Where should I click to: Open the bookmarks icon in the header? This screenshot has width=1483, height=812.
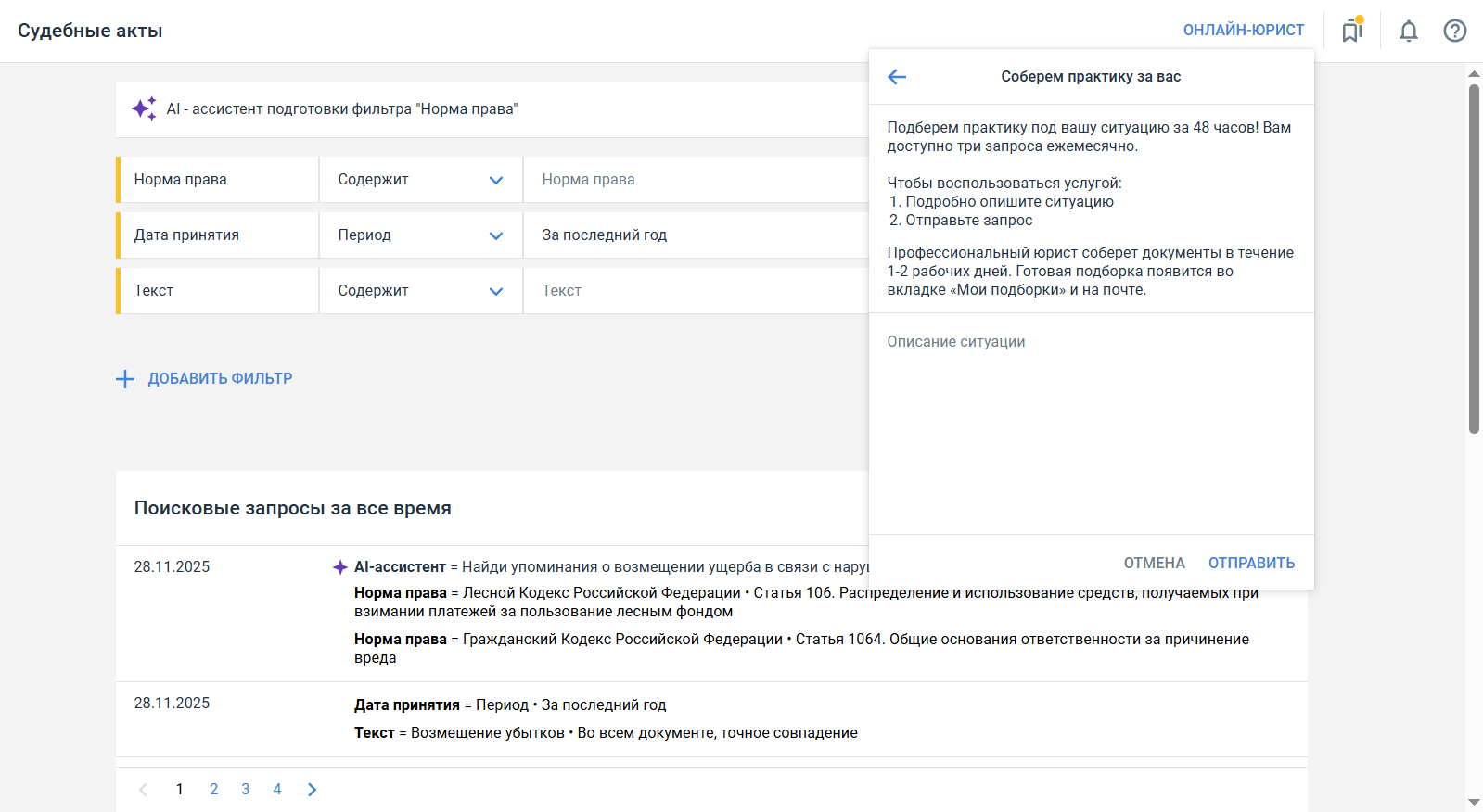coord(1352,32)
